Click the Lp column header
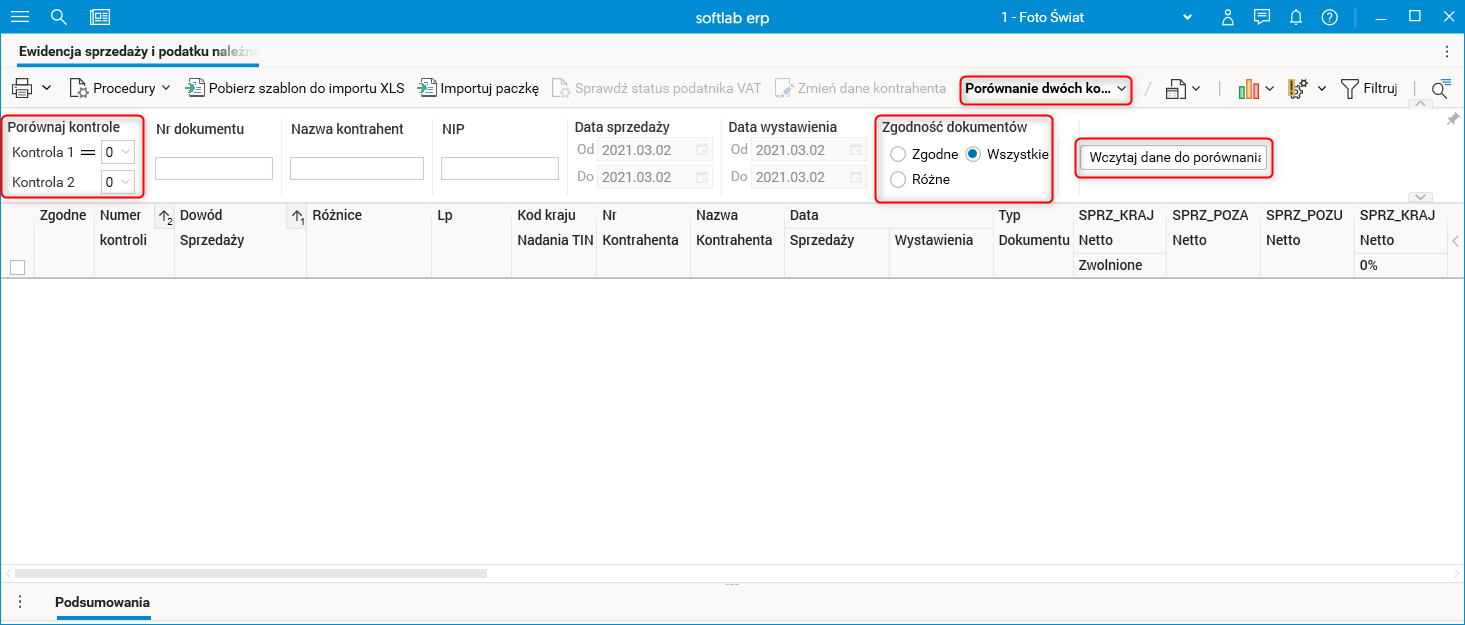The width and height of the screenshot is (1465, 625). pyautogui.click(x=472, y=240)
